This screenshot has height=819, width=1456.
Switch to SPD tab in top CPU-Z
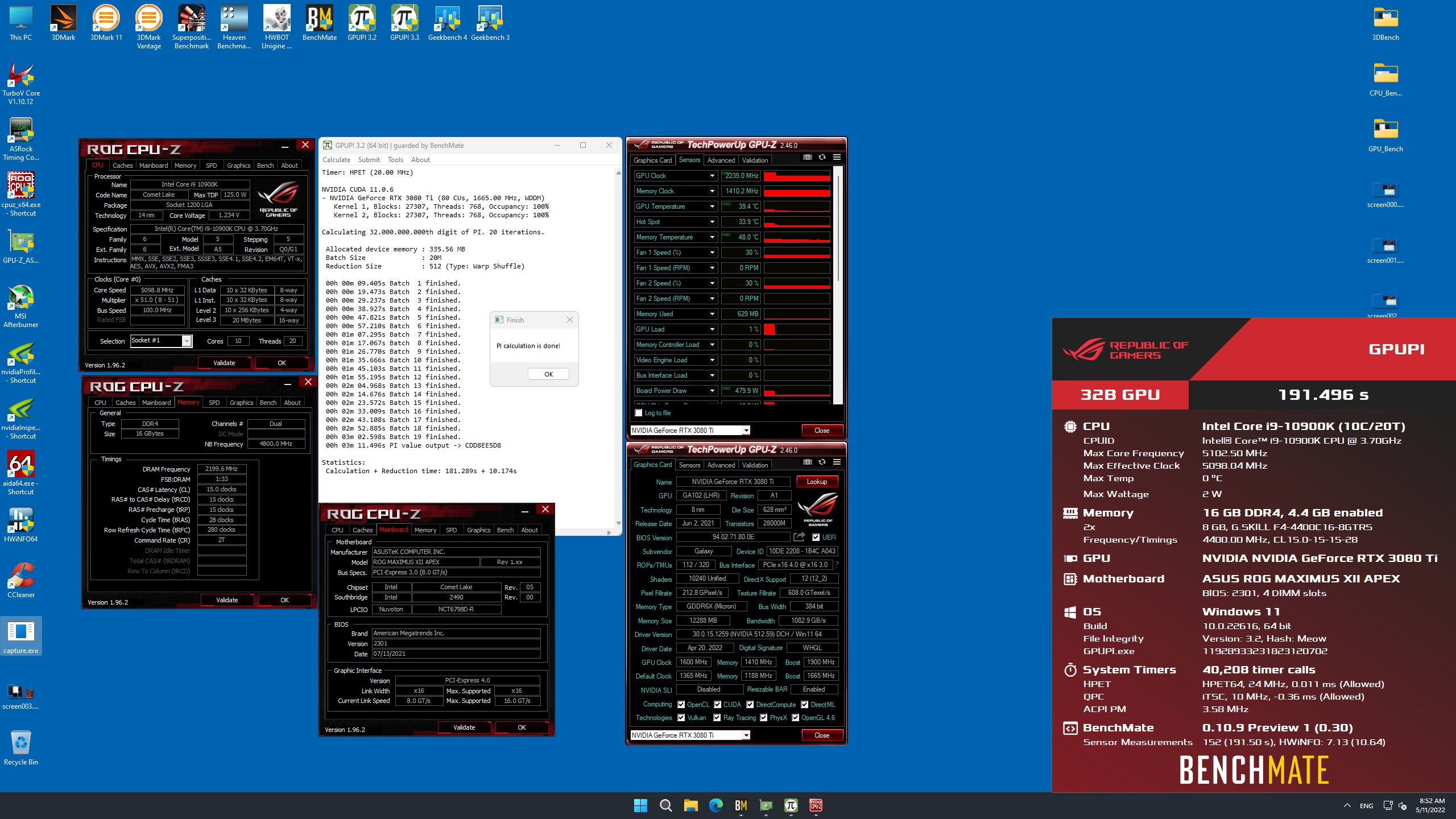[x=211, y=166]
